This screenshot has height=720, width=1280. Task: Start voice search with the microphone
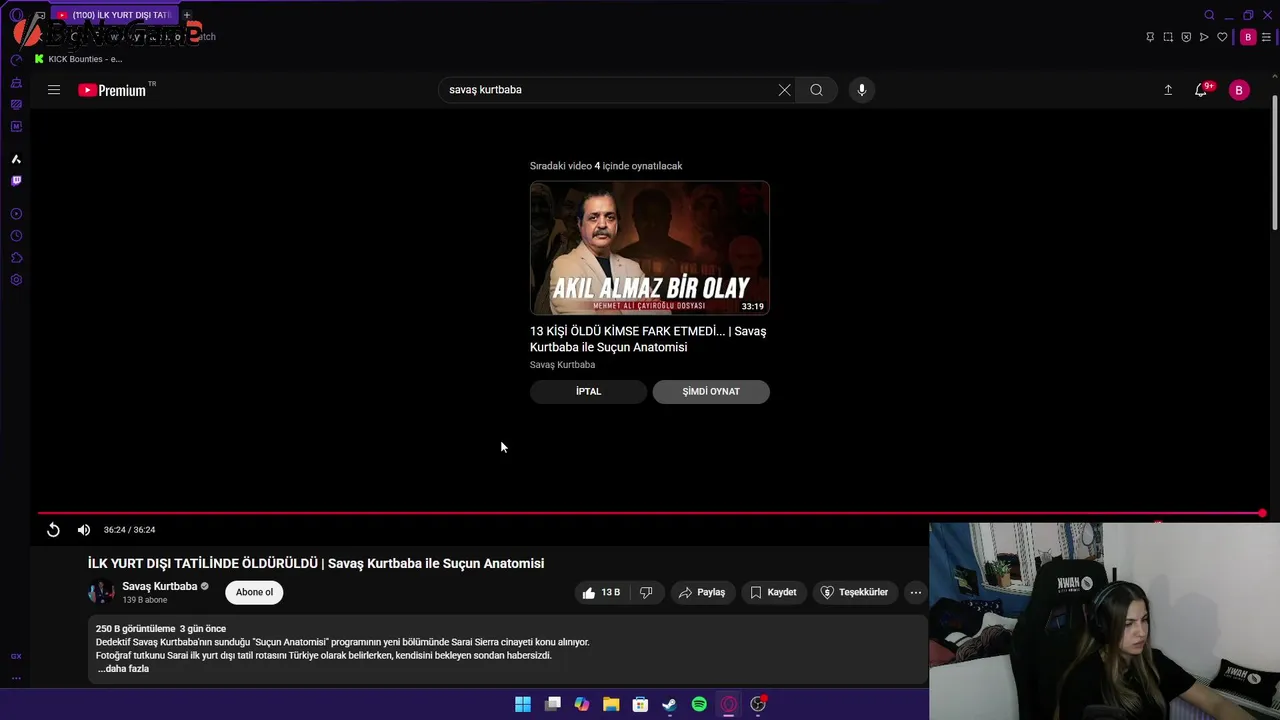pyautogui.click(x=862, y=90)
